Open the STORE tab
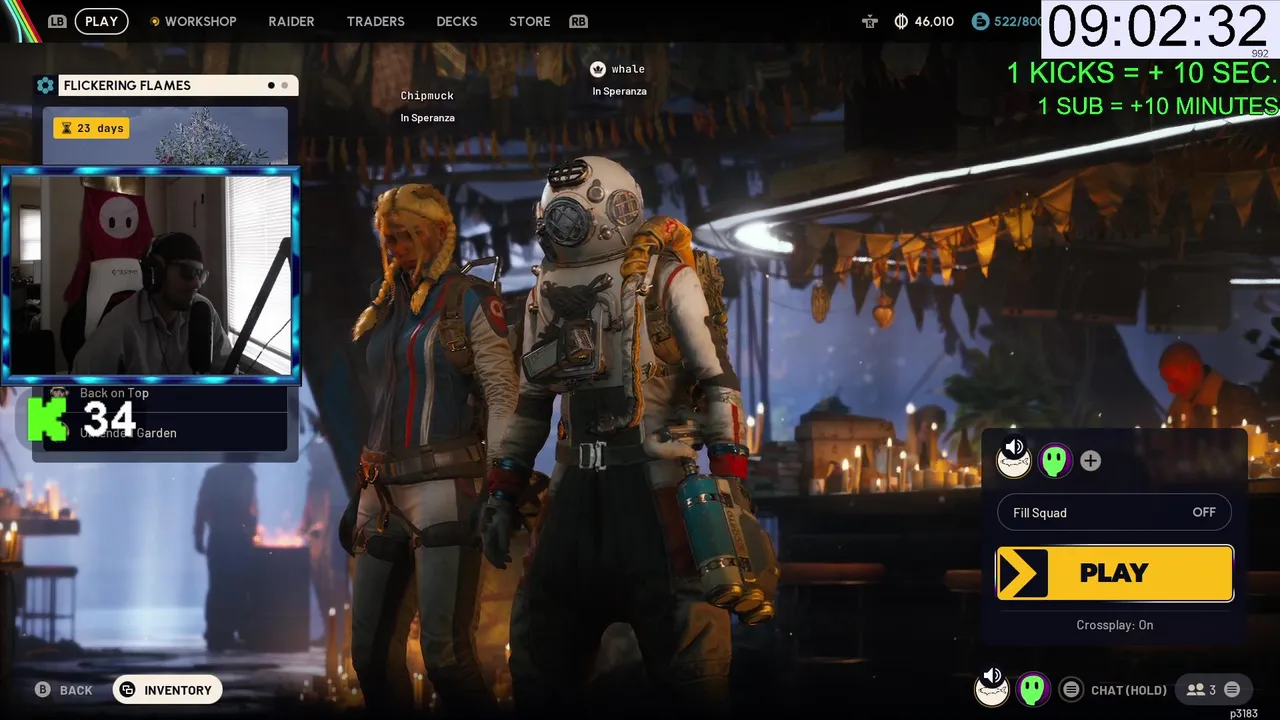The image size is (1280, 720). pyautogui.click(x=530, y=21)
